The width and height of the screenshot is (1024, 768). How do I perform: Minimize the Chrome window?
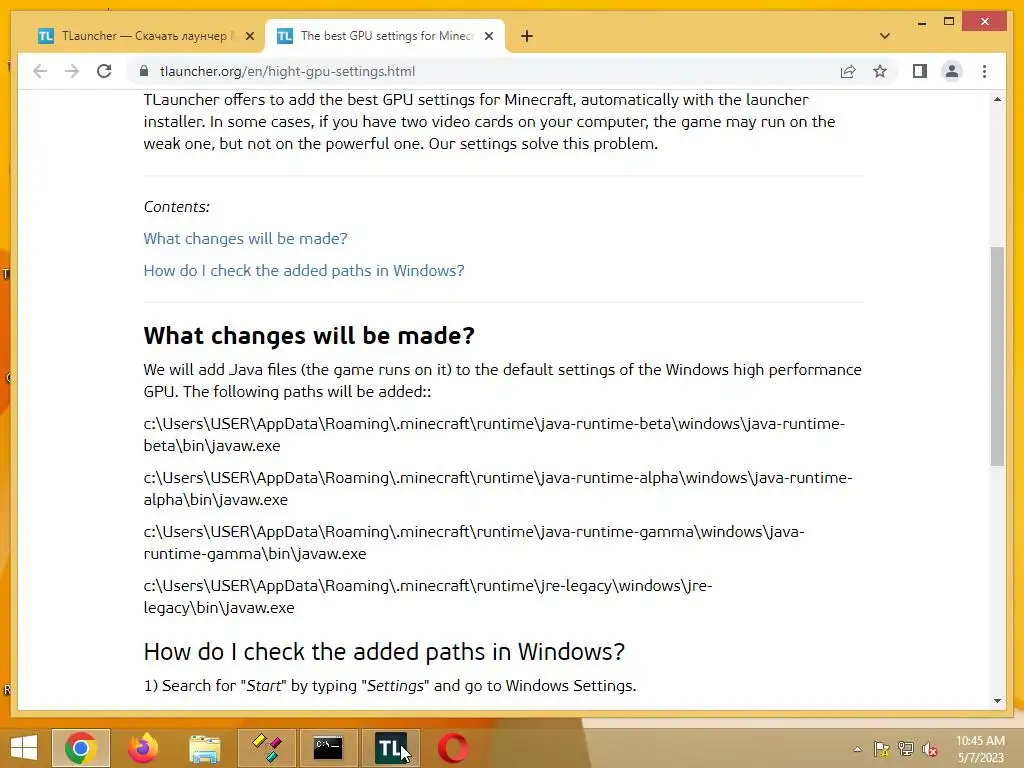click(921, 22)
